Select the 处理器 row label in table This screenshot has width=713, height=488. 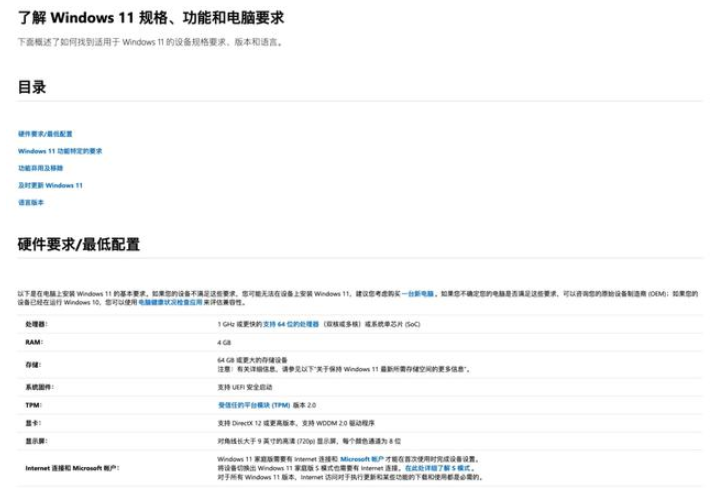[36, 324]
